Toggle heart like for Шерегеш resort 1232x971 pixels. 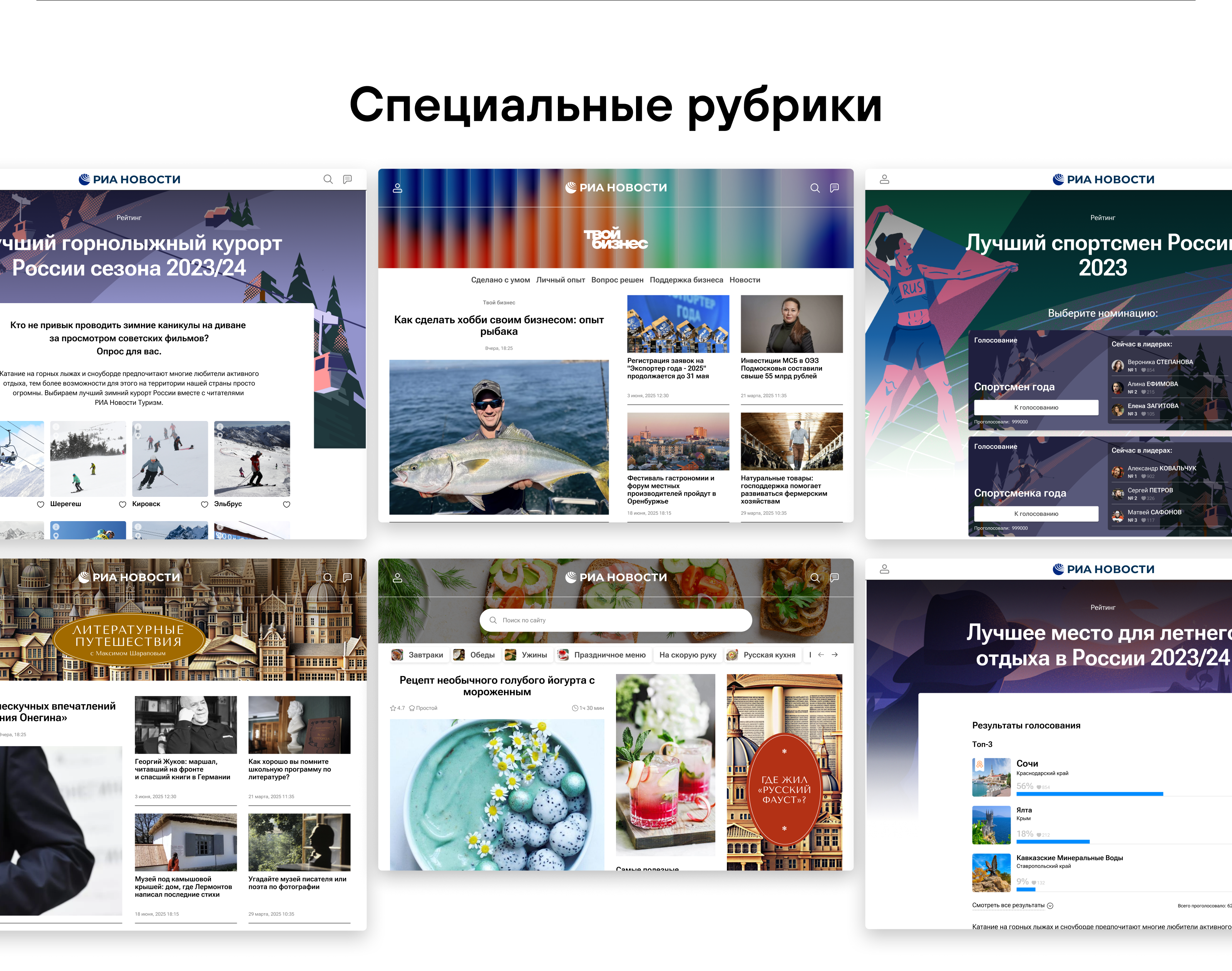tap(122, 505)
